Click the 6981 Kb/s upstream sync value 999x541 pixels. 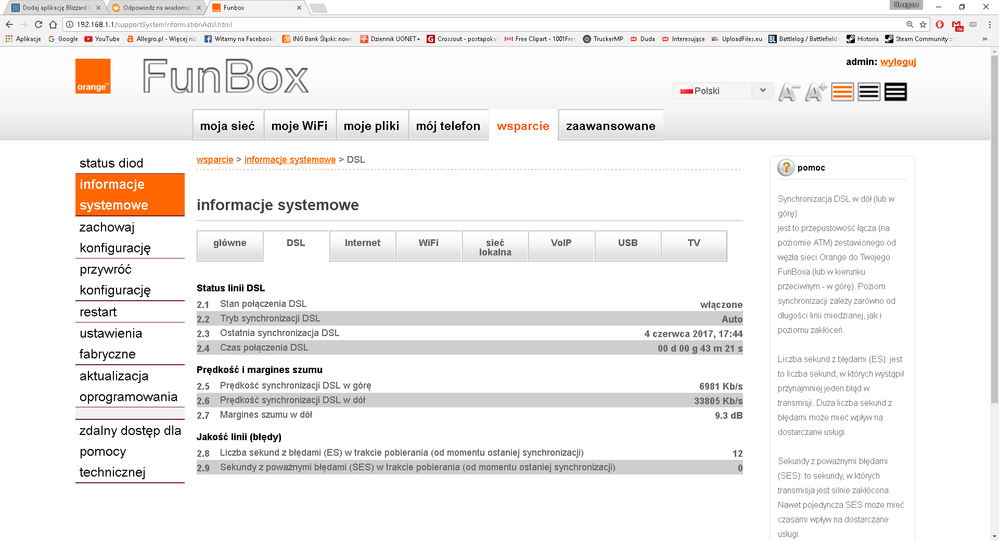(721, 386)
